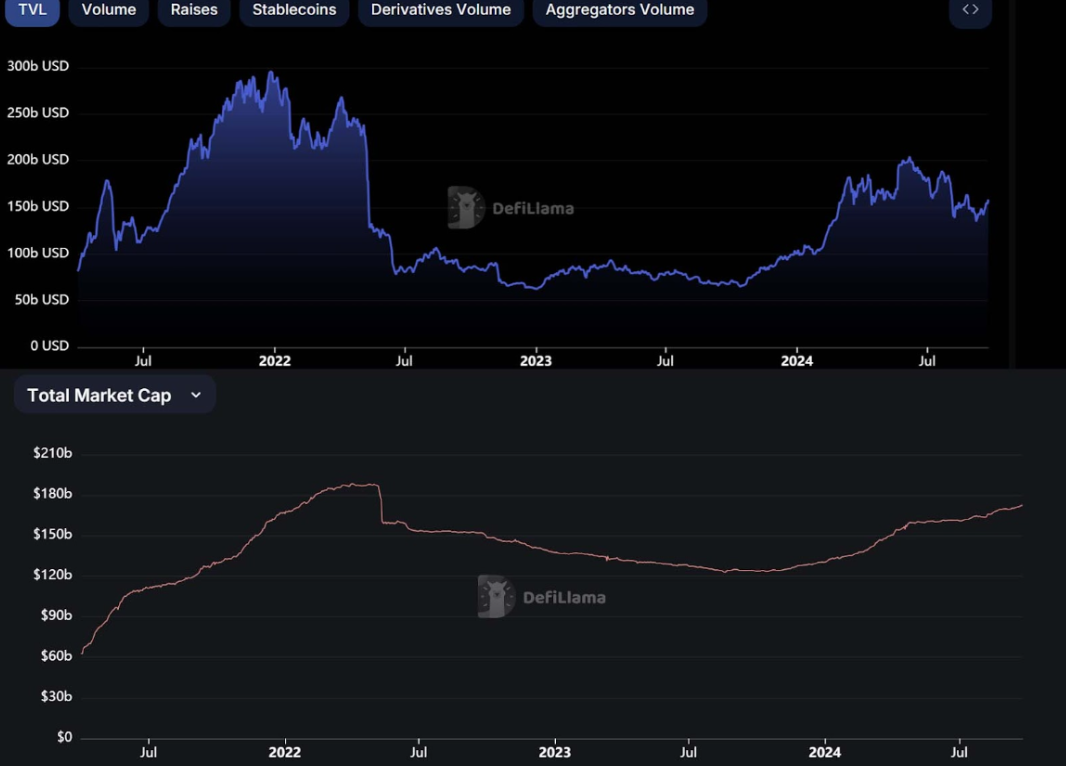
Task: Click the $0 label on market cap axis
Action: coord(64,737)
